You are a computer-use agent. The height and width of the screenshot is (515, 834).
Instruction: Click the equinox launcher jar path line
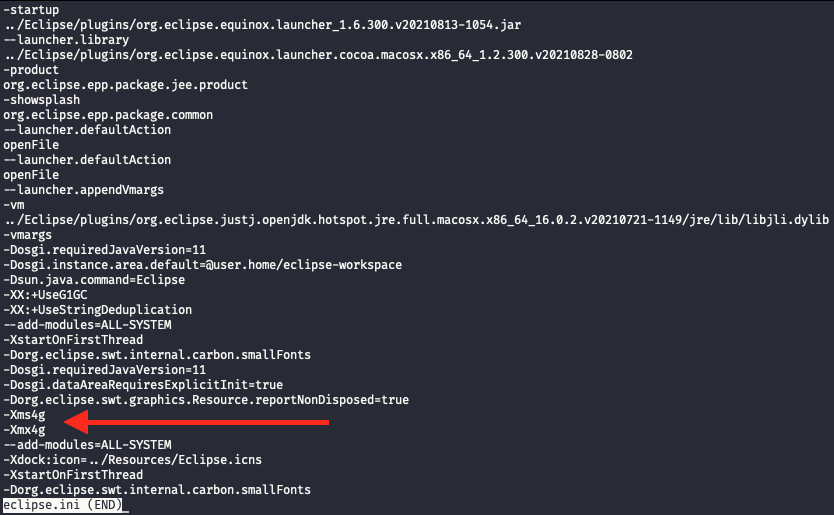coord(262,25)
